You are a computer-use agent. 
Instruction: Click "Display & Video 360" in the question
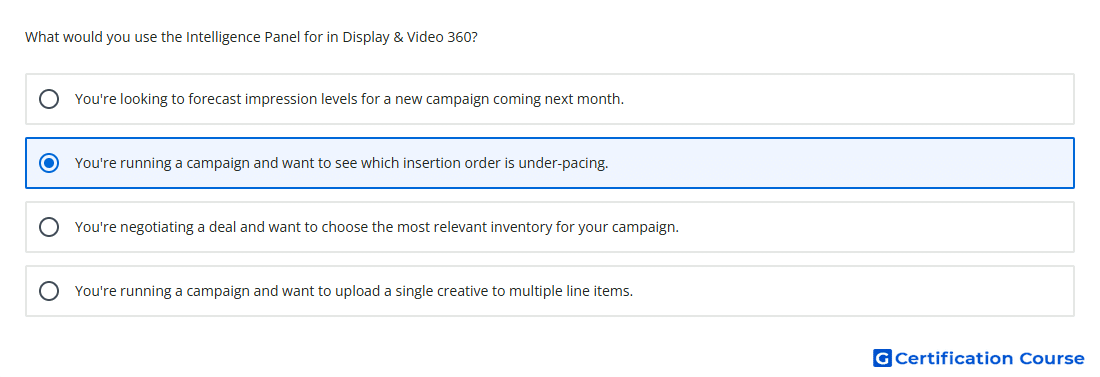point(408,37)
